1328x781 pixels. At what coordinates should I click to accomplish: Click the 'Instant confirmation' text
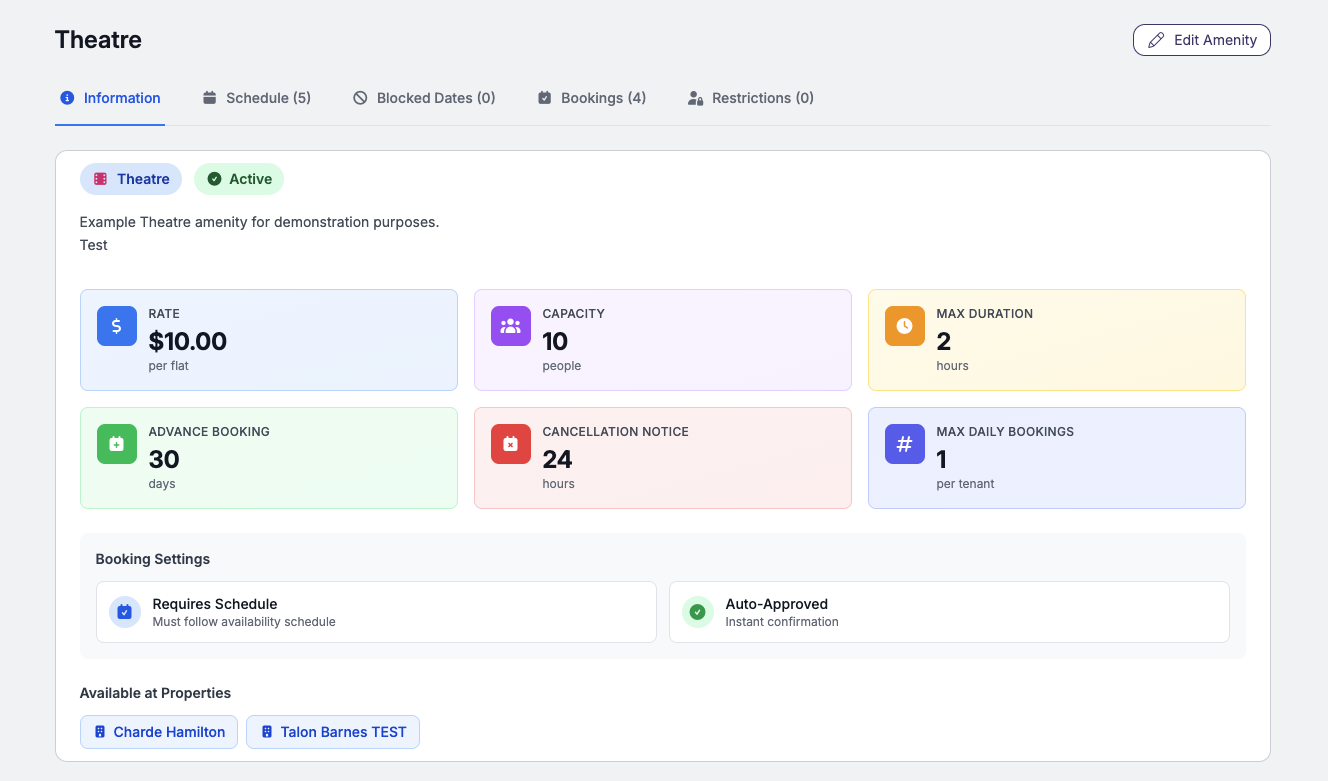point(782,622)
